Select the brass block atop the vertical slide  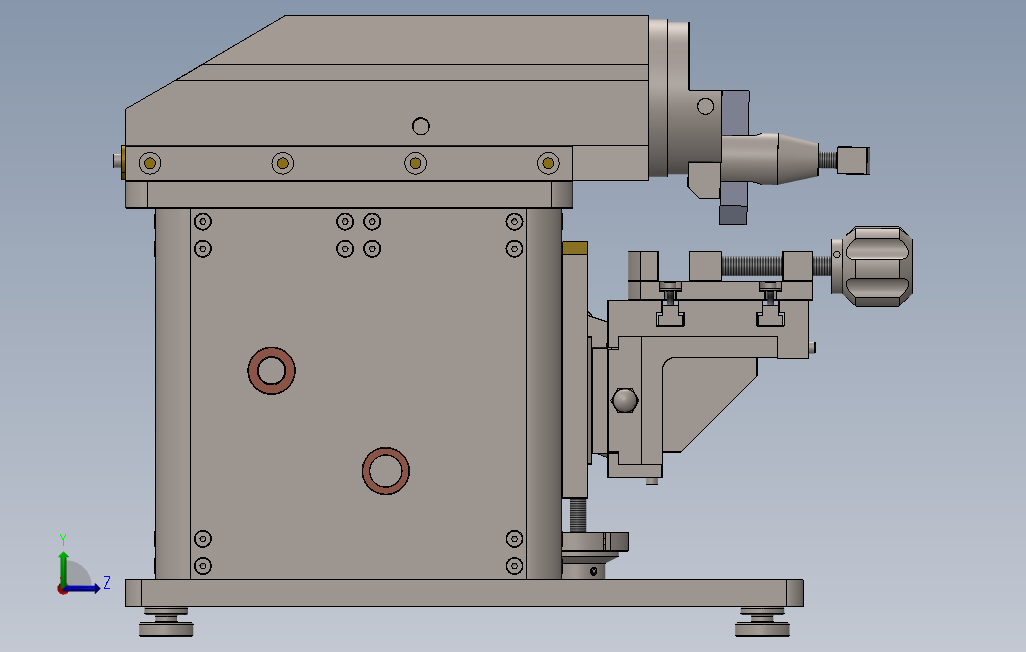pyautogui.click(x=575, y=247)
